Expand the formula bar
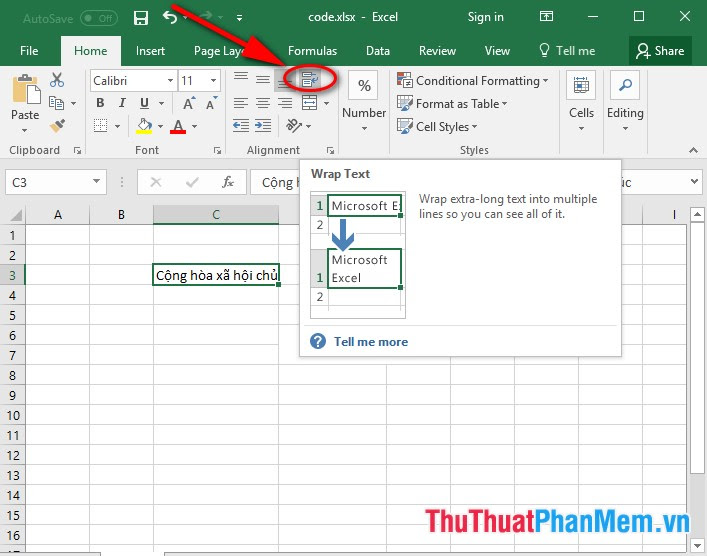Screen dimensions: 707x556 pyautogui.click(x=694, y=182)
